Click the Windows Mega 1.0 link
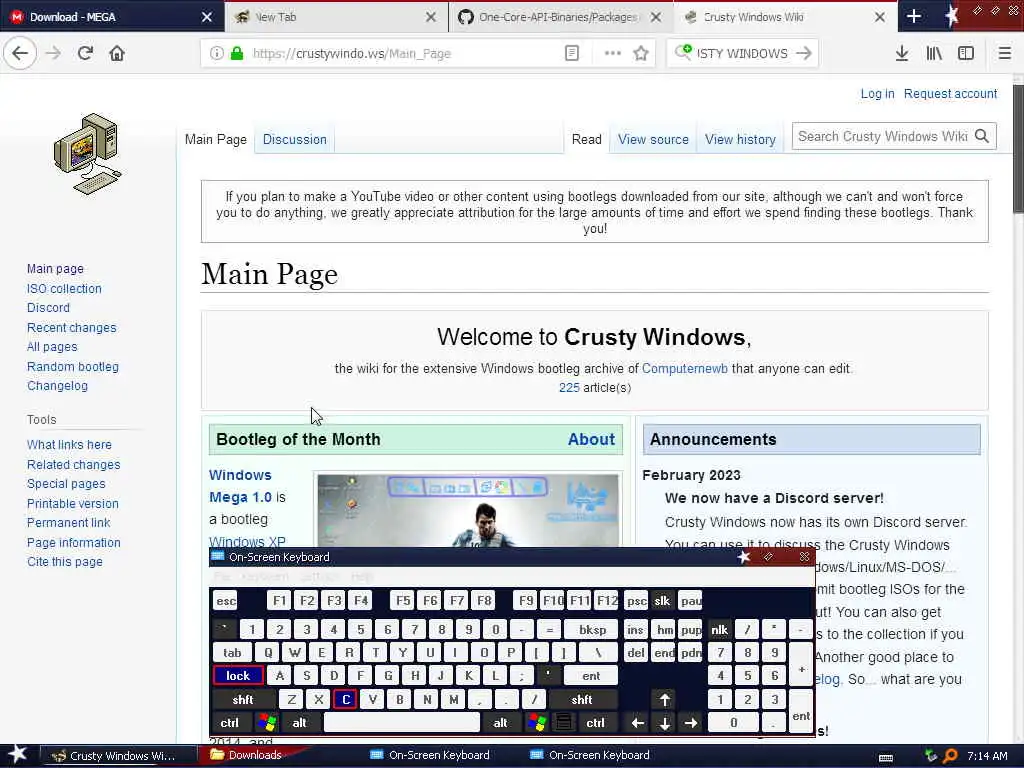The image size is (1024, 768). 240,486
